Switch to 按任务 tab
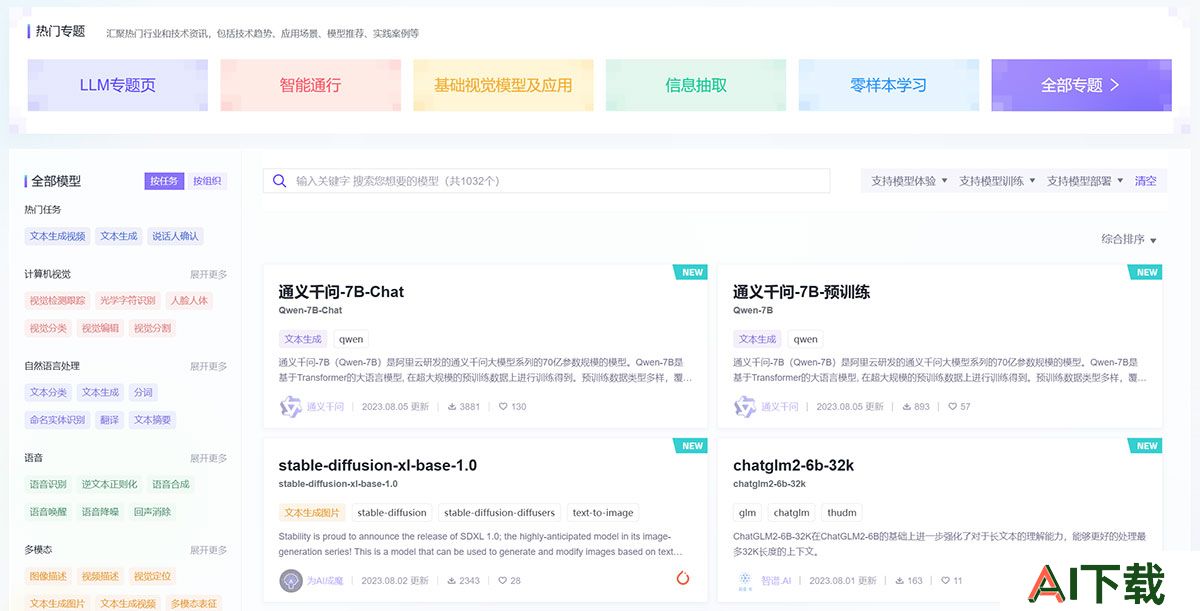1200x611 pixels. point(164,181)
